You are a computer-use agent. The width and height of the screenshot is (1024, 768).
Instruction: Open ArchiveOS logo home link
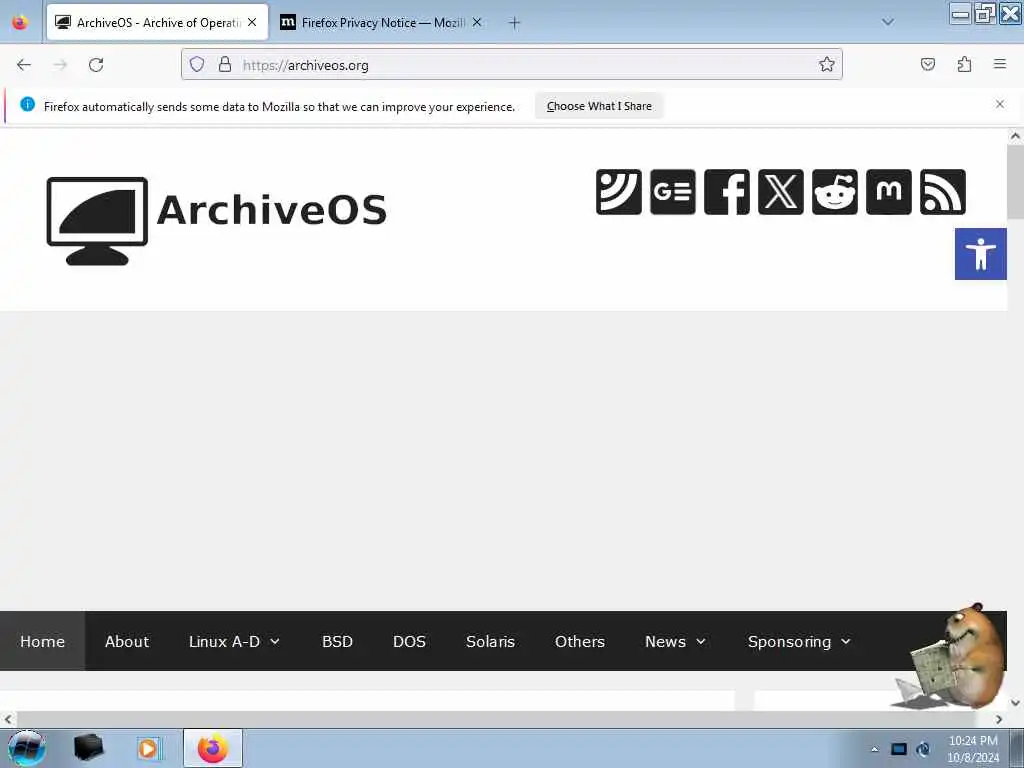(217, 221)
